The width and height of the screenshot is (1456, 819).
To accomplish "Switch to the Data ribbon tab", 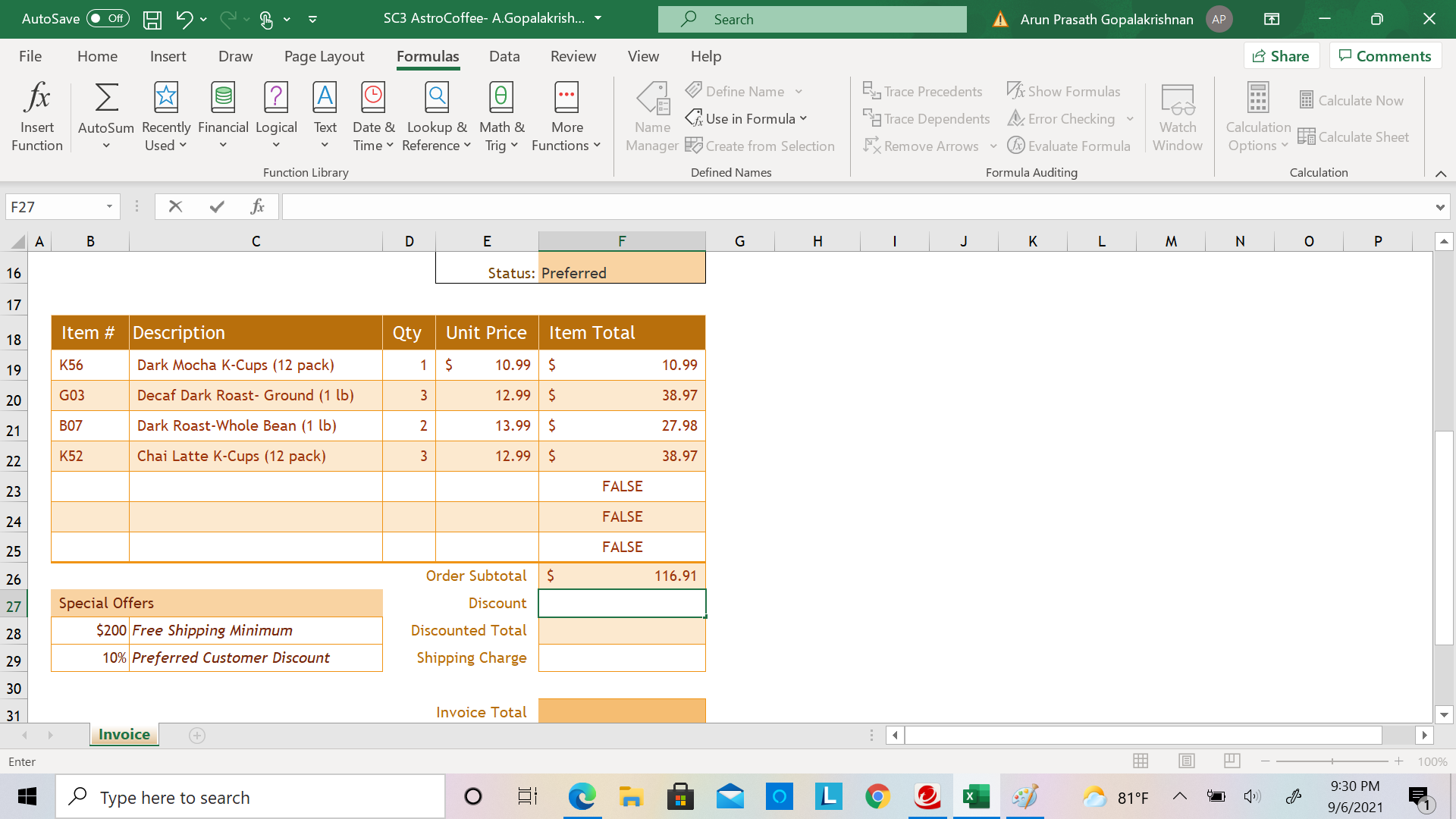I will click(x=504, y=55).
